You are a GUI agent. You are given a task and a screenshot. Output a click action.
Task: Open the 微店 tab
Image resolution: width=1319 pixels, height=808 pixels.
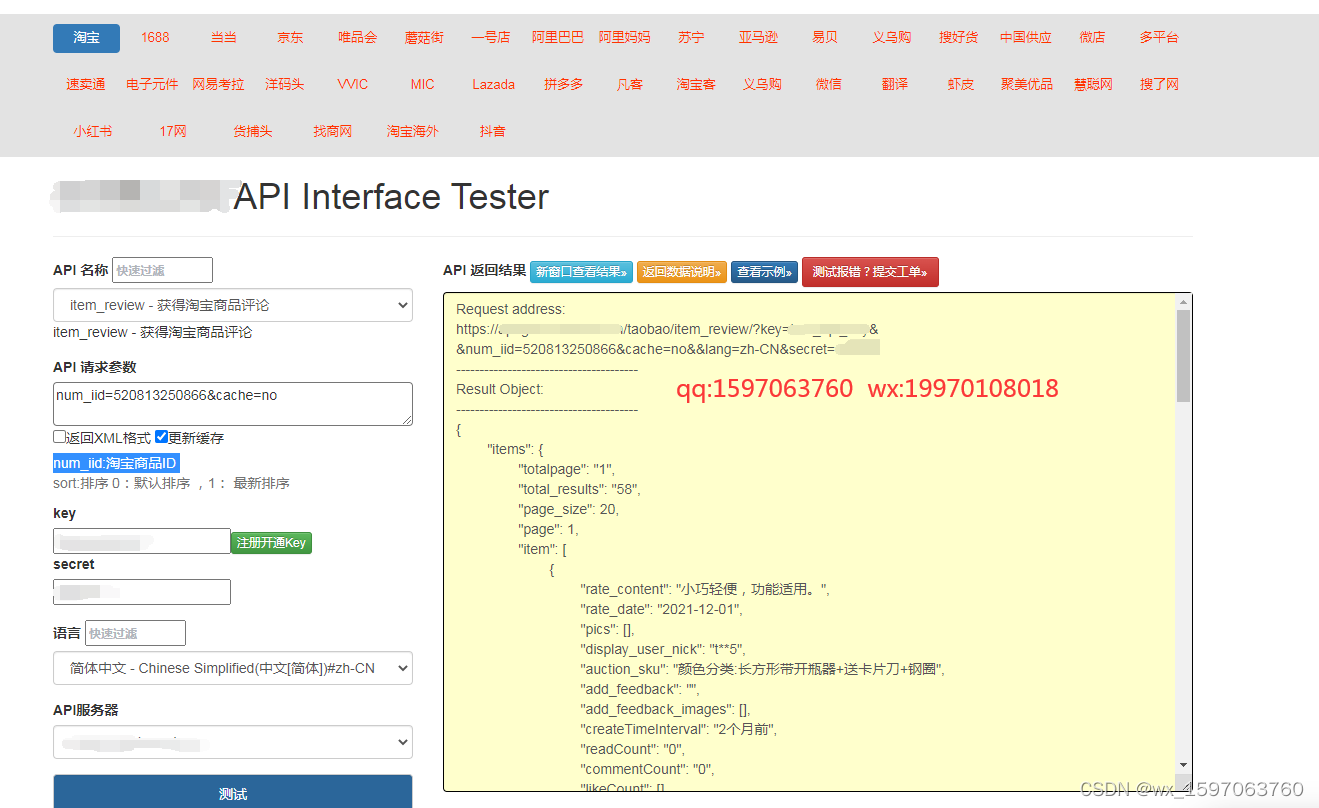tap(1093, 38)
